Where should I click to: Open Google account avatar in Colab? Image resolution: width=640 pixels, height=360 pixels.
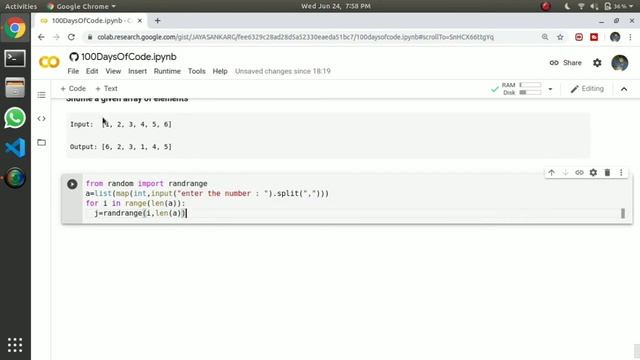[x=620, y=63]
